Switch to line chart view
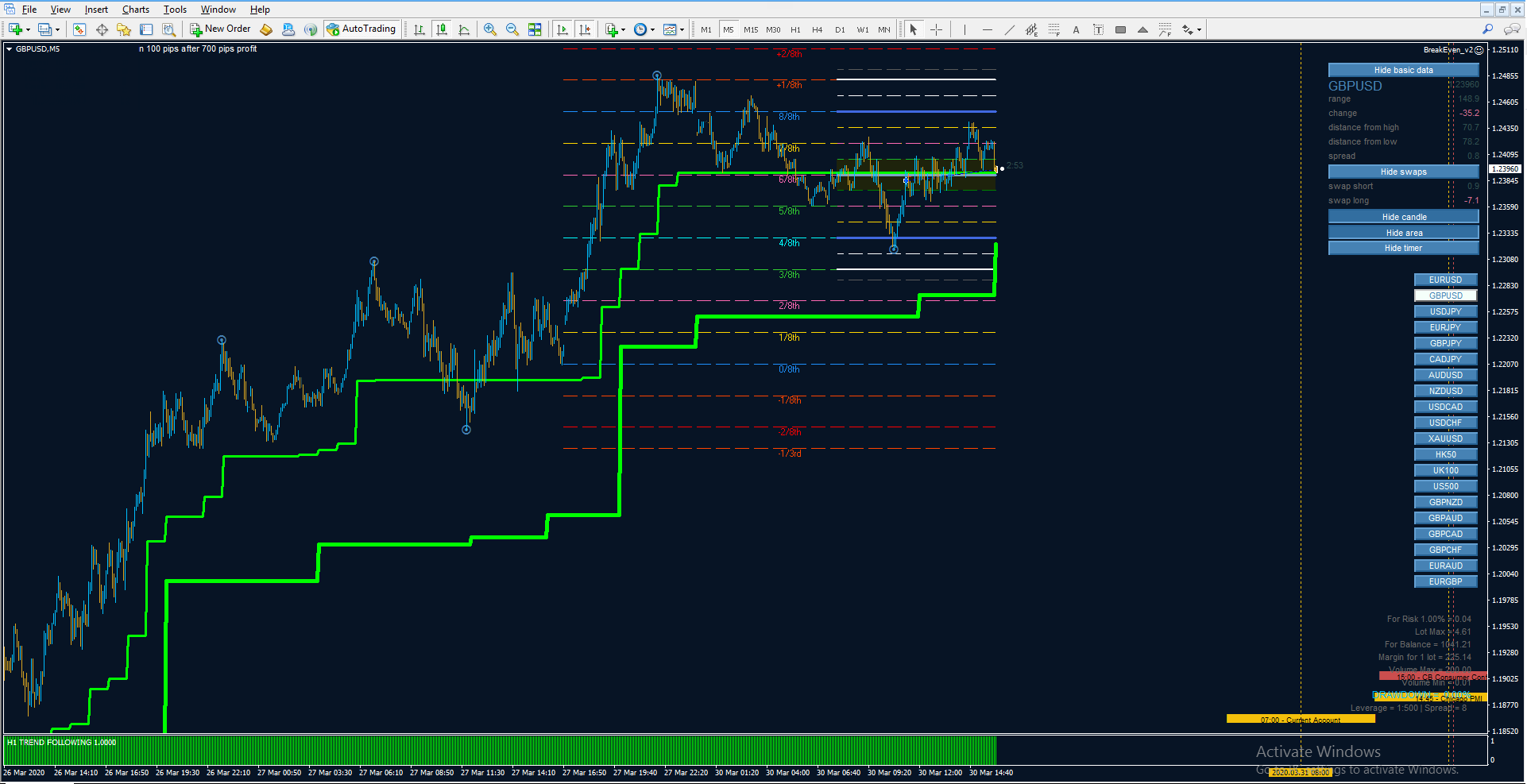This screenshot has height=784, width=1527. point(464,29)
